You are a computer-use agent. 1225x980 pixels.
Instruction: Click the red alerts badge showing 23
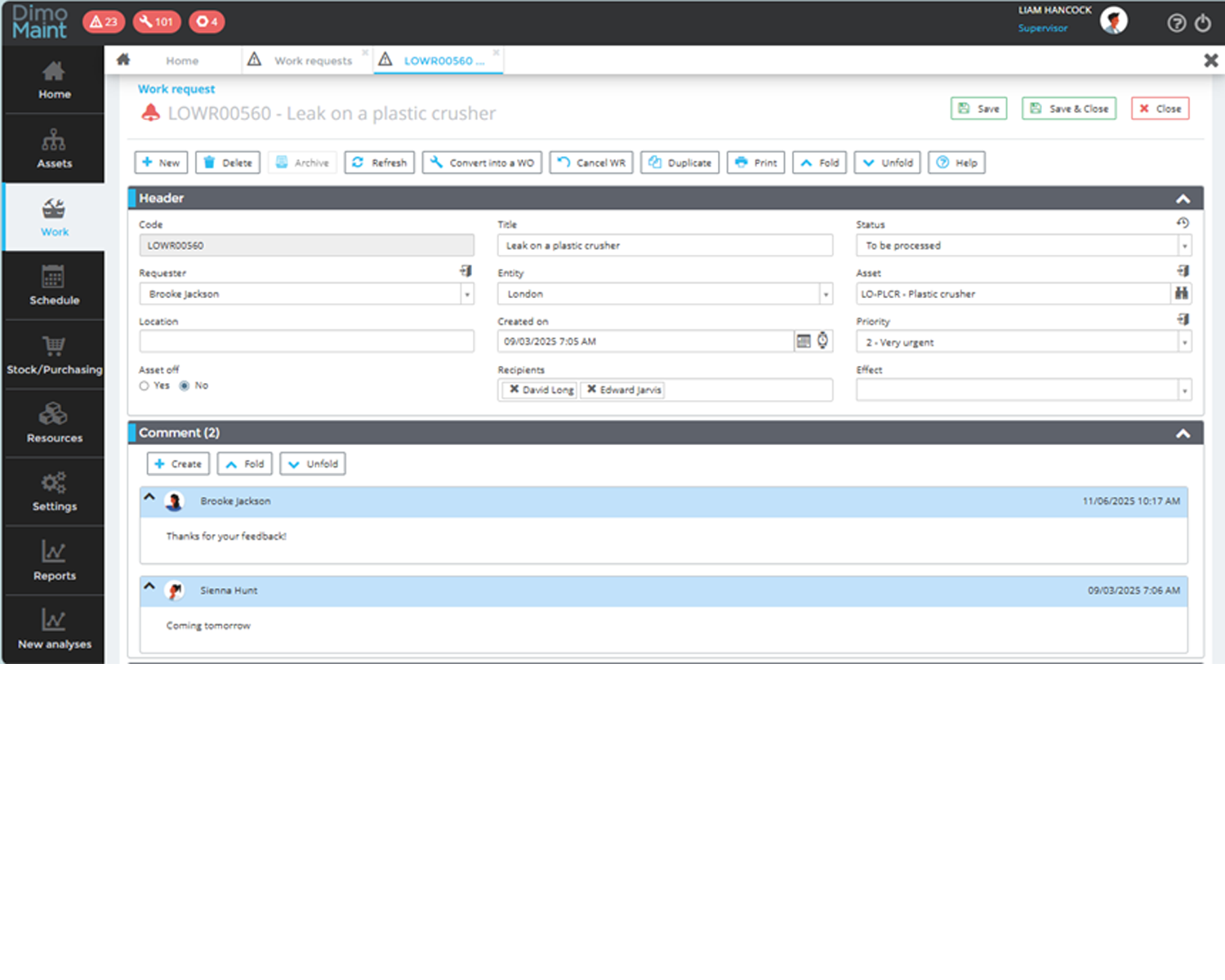click(104, 22)
